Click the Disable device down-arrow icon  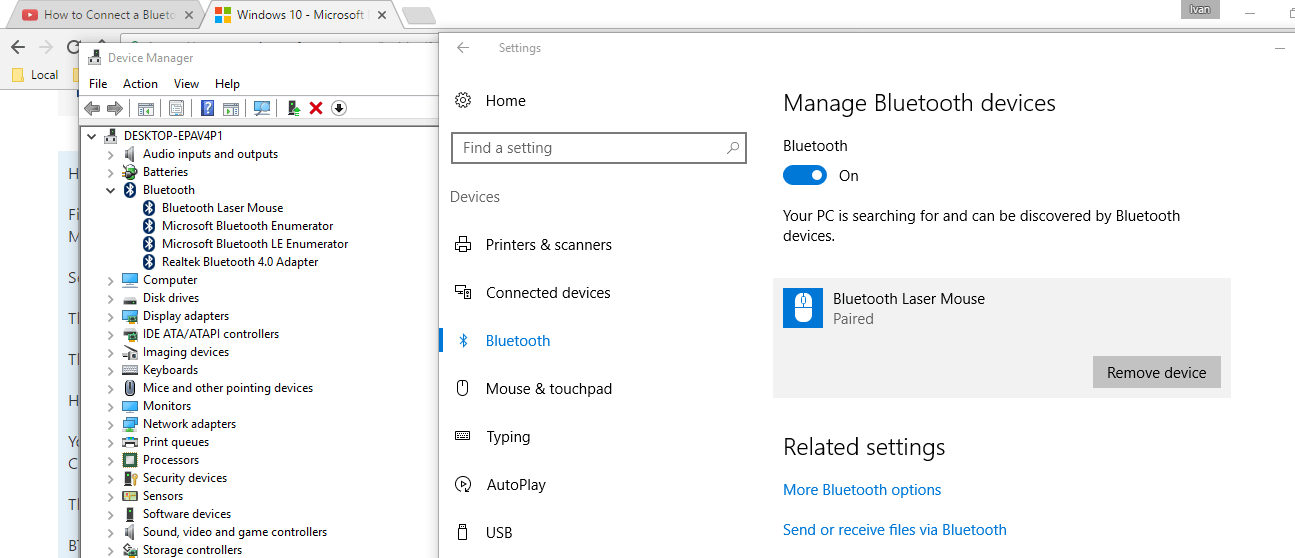pyautogui.click(x=339, y=108)
